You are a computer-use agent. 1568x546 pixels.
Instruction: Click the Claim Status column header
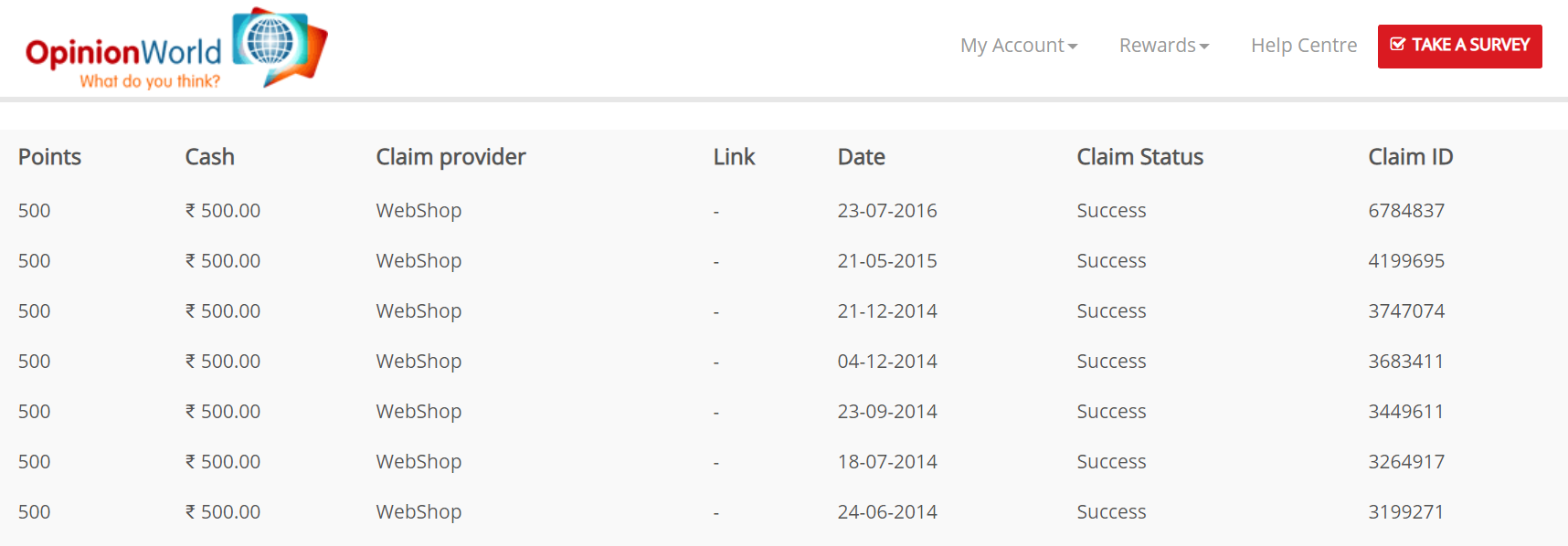[1139, 157]
